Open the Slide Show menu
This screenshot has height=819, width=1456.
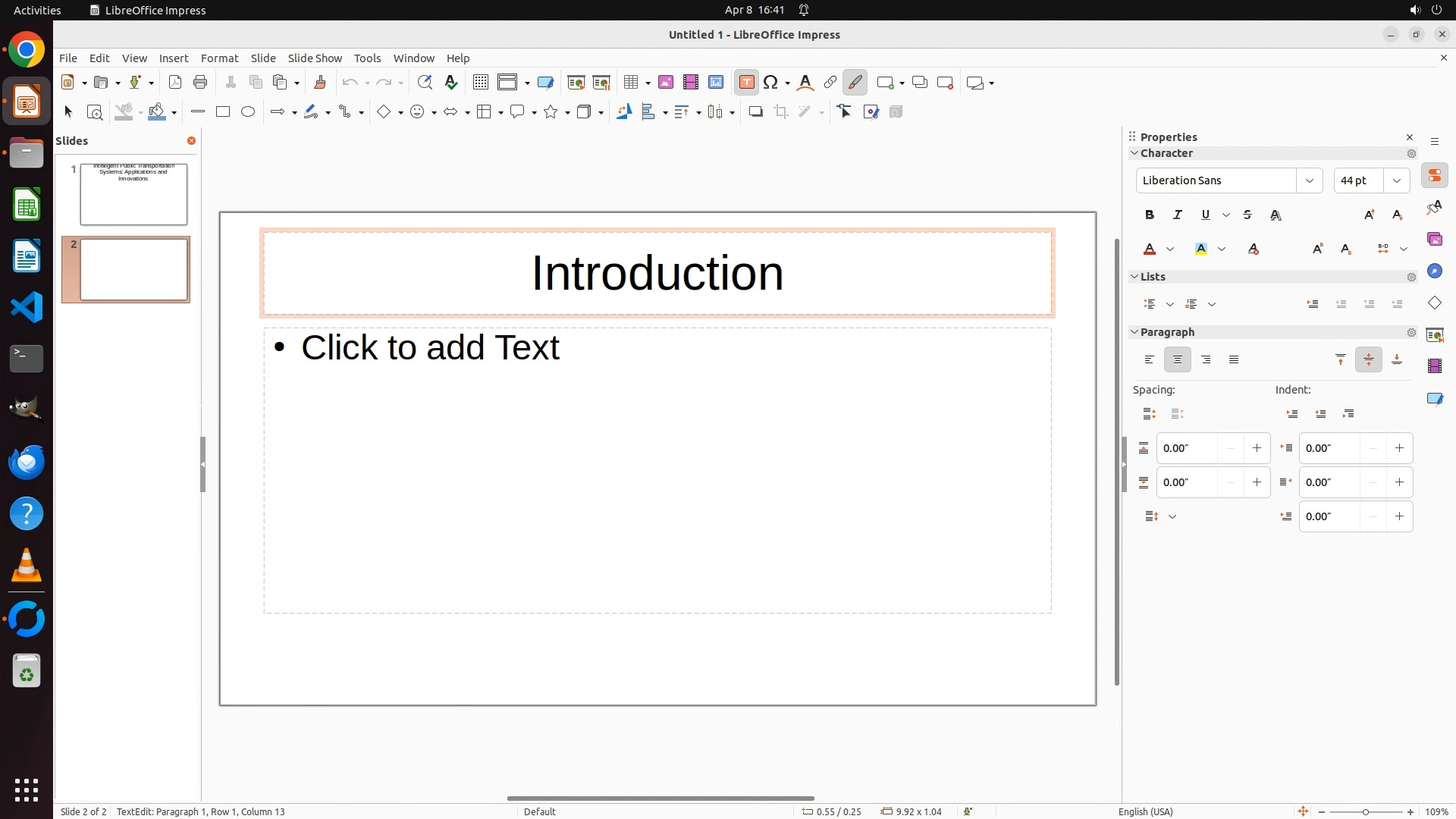click(315, 58)
